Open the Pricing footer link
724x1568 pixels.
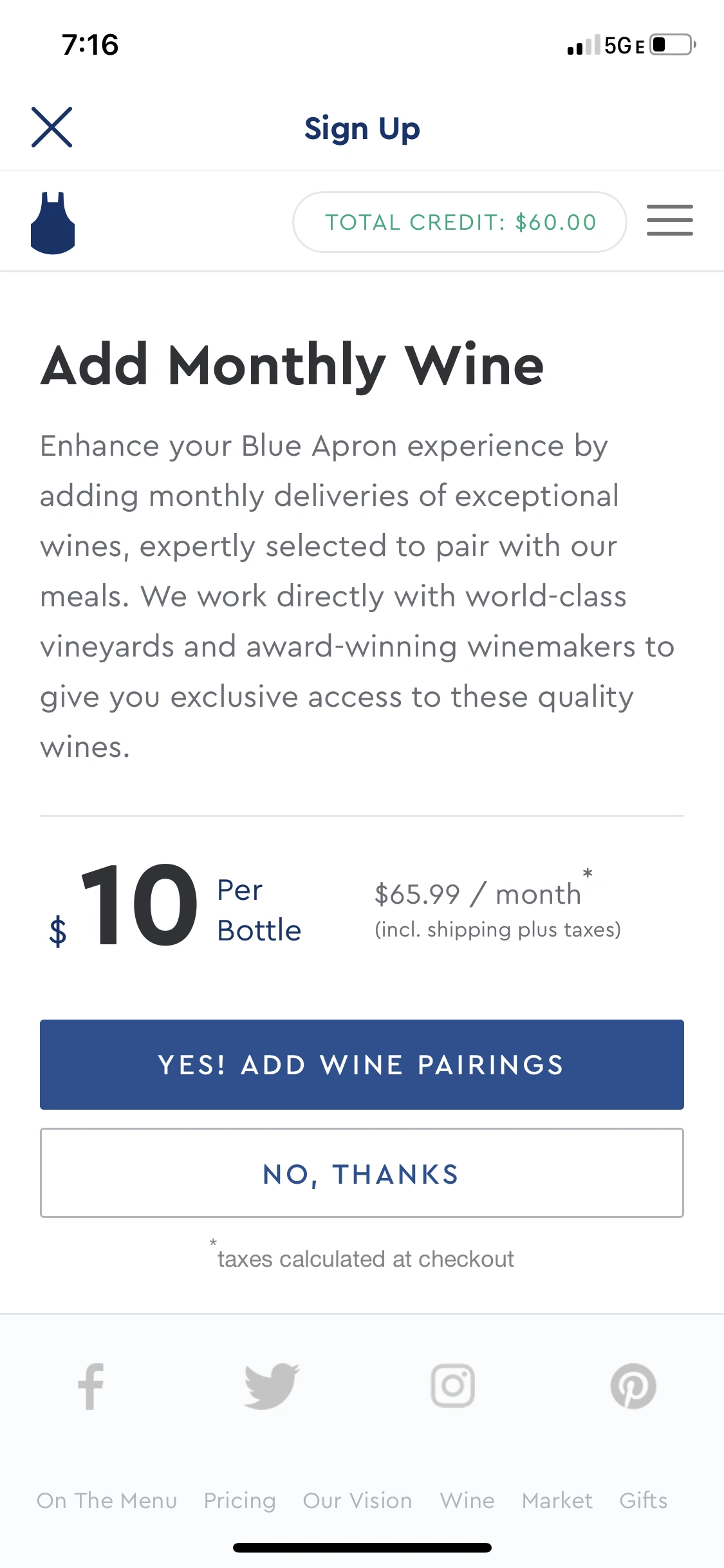240,1500
